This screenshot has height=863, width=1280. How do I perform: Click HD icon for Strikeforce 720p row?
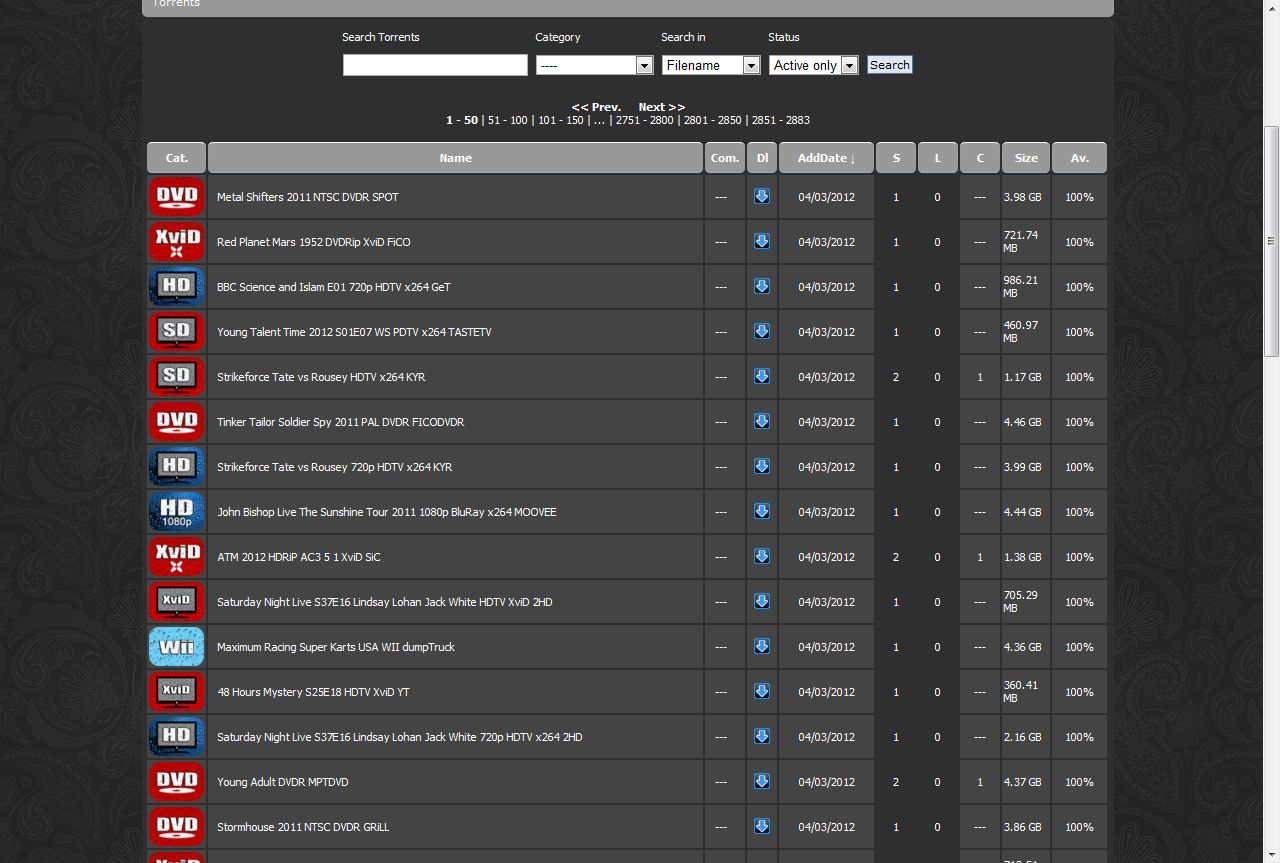(x=176, y=467)
